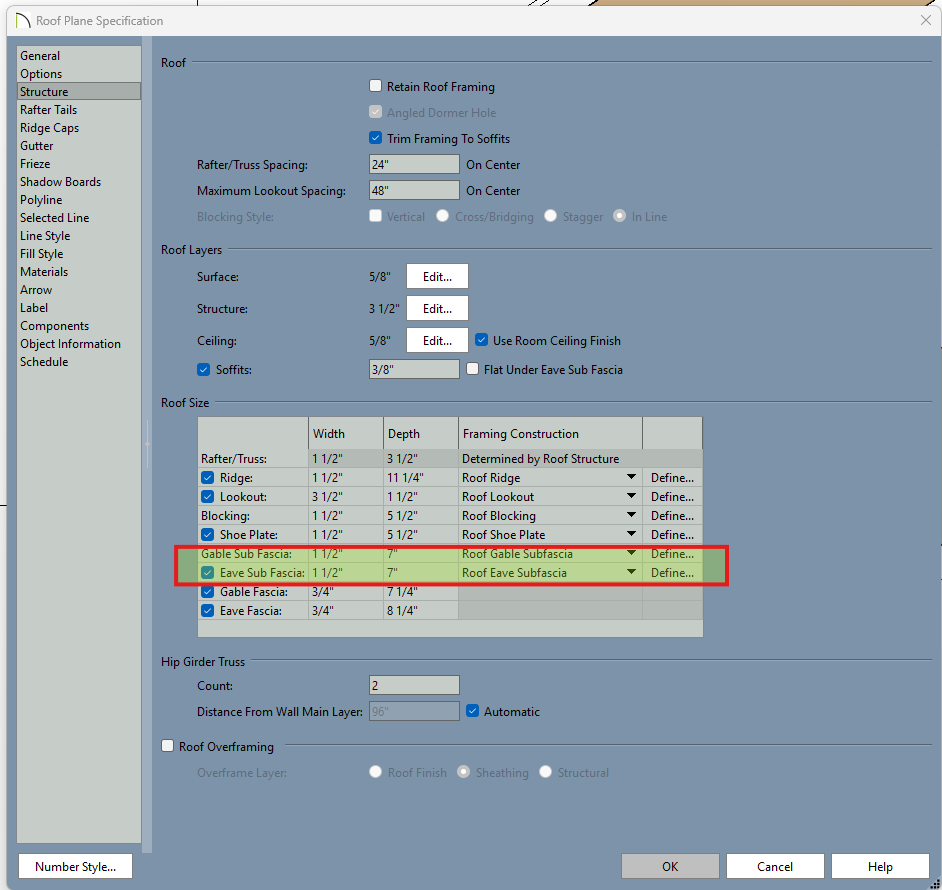Open Roof Eave Subfascia dropdown
This screenshot has width=942, height=890.
(631, 573)
